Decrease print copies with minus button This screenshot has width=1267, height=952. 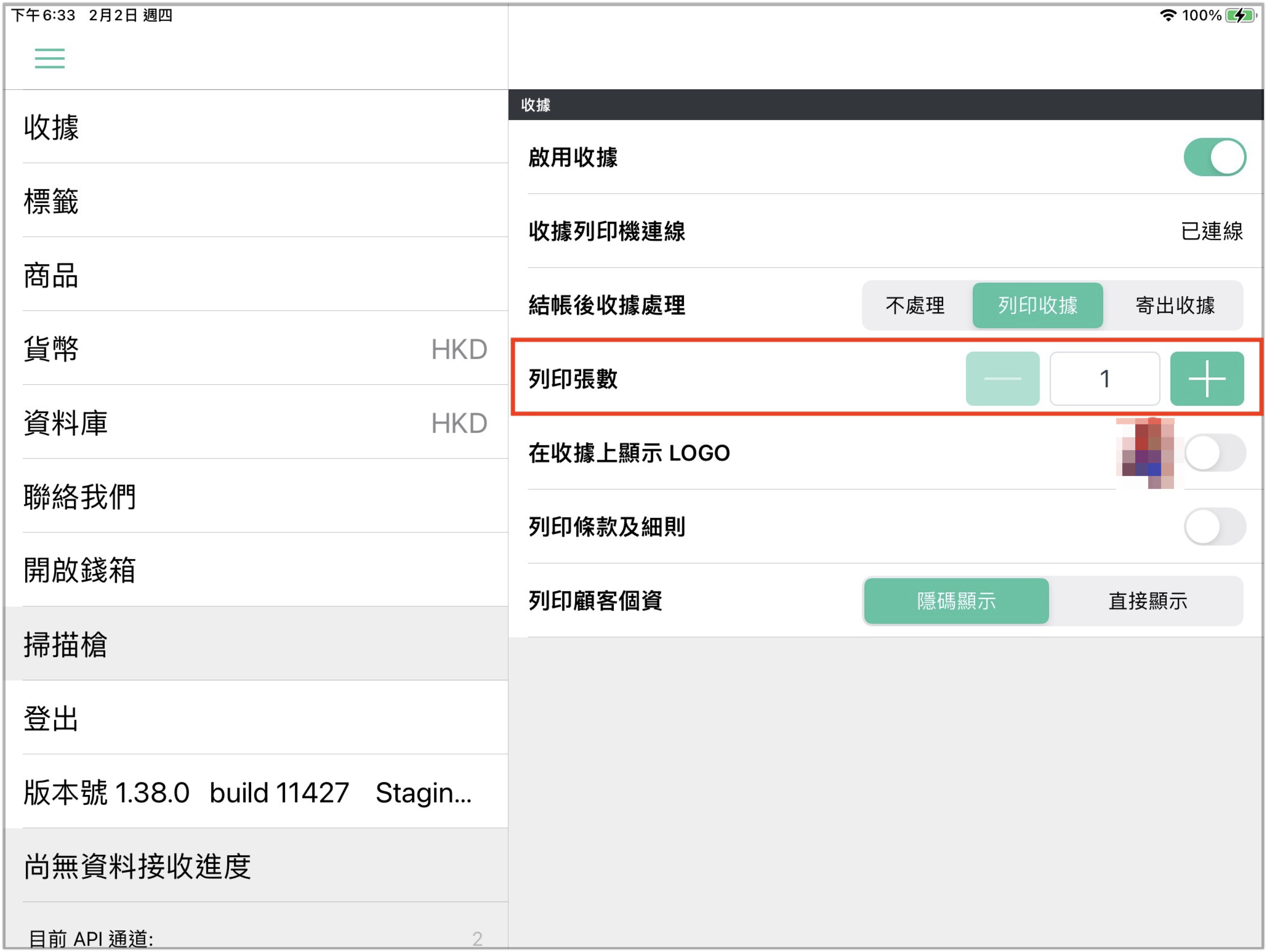(1002, 379)
